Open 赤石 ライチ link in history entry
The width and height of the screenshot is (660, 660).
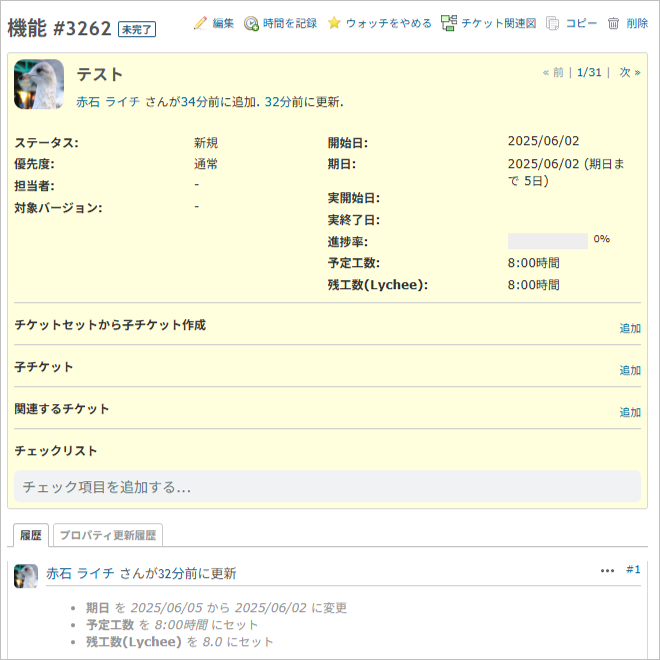tap(80, 573)
